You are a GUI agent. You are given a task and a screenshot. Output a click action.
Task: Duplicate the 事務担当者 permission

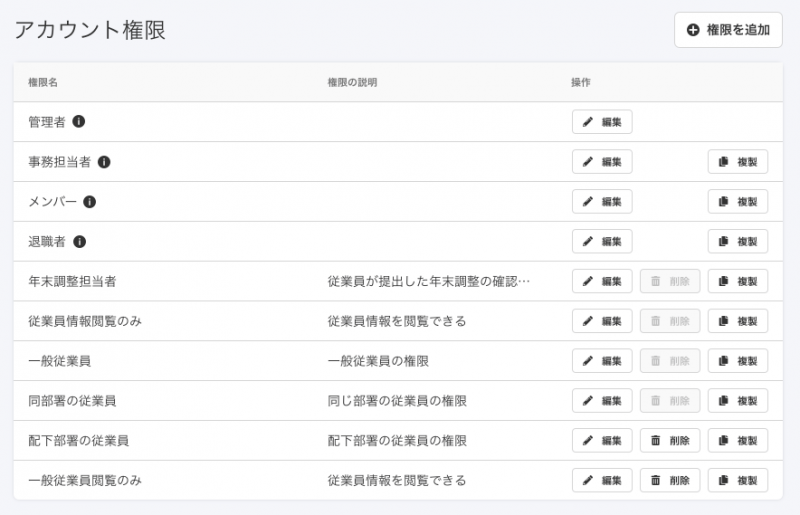(738, 162)
